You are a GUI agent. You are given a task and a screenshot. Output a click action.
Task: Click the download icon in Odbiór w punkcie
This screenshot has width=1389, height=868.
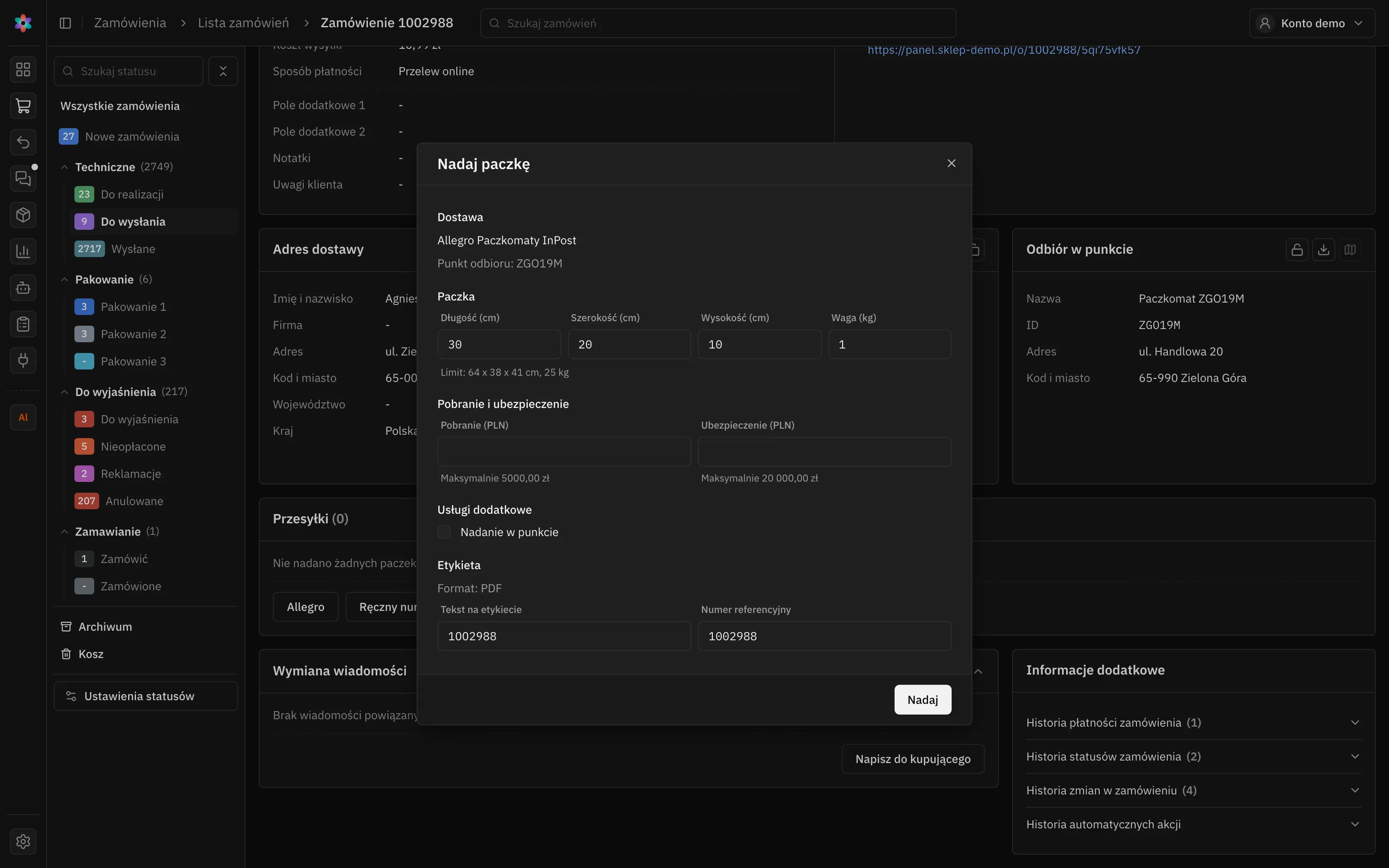click(1324, 250)
